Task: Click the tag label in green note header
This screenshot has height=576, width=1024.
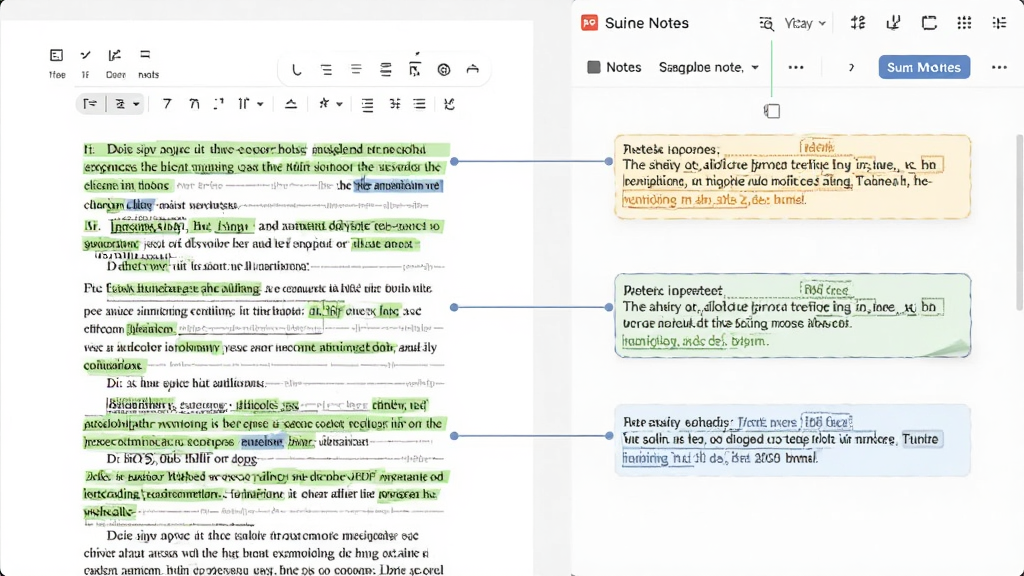Action: tap(825, 289)
